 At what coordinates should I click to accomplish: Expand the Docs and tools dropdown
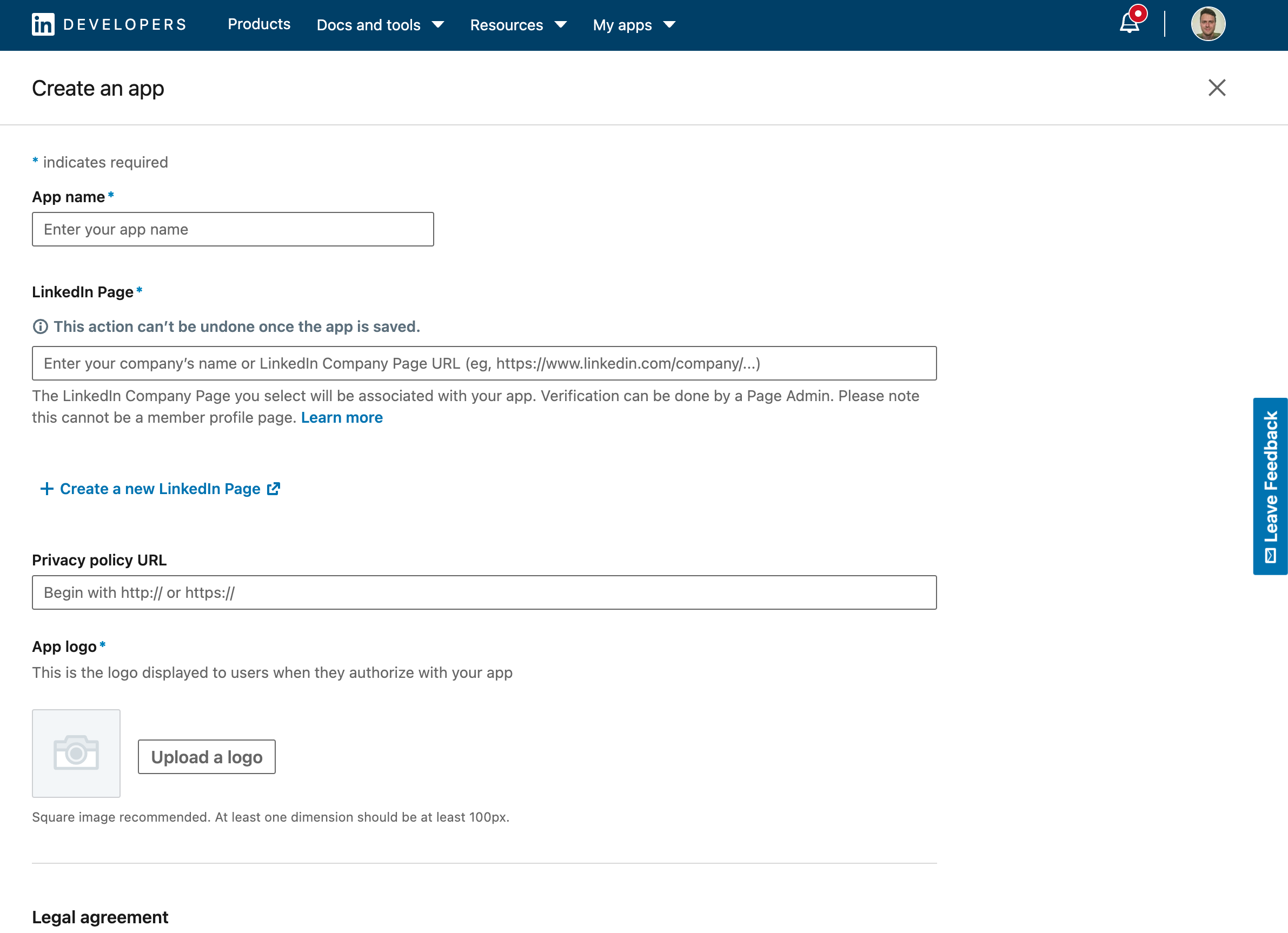[x=380, y=25]
